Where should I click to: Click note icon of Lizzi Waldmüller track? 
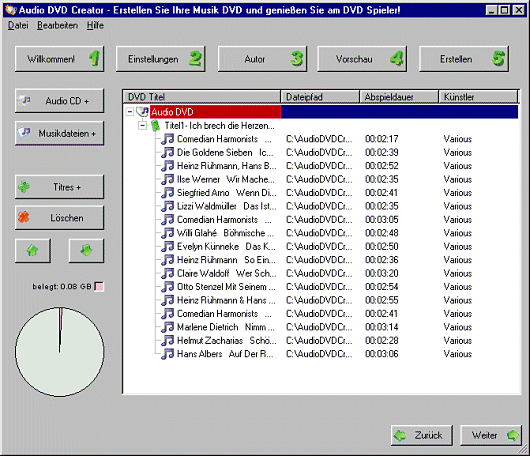[x=167, y=206]
